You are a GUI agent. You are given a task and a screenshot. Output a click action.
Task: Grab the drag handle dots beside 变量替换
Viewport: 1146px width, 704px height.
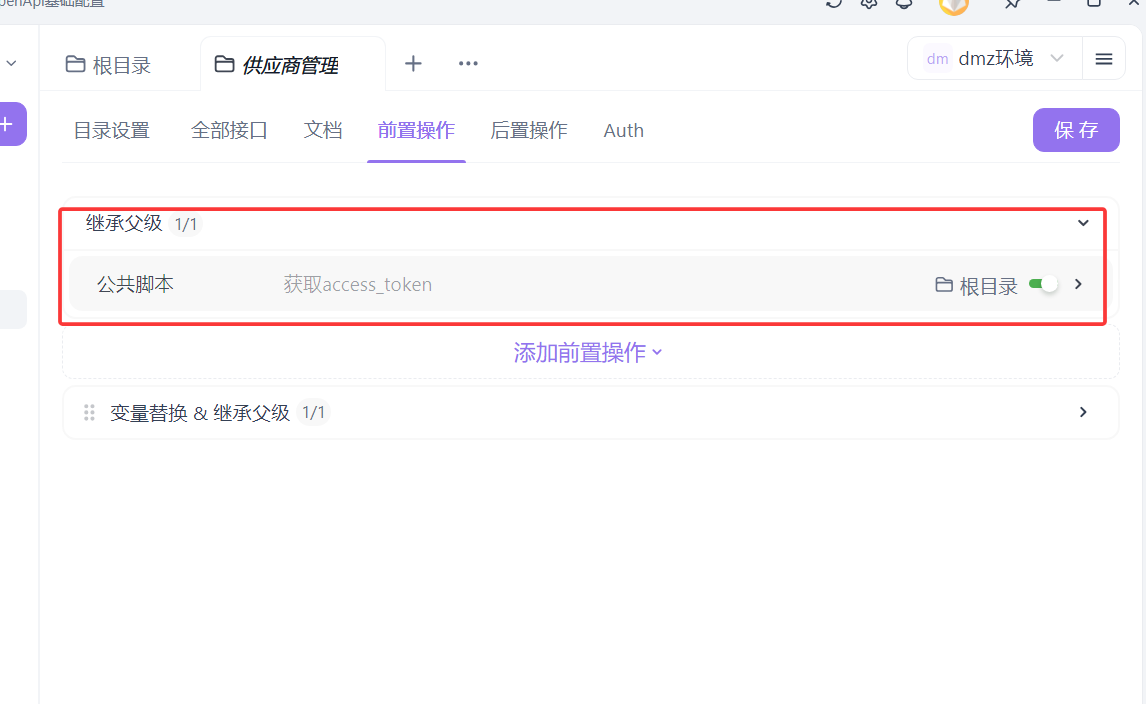point(89,411)
